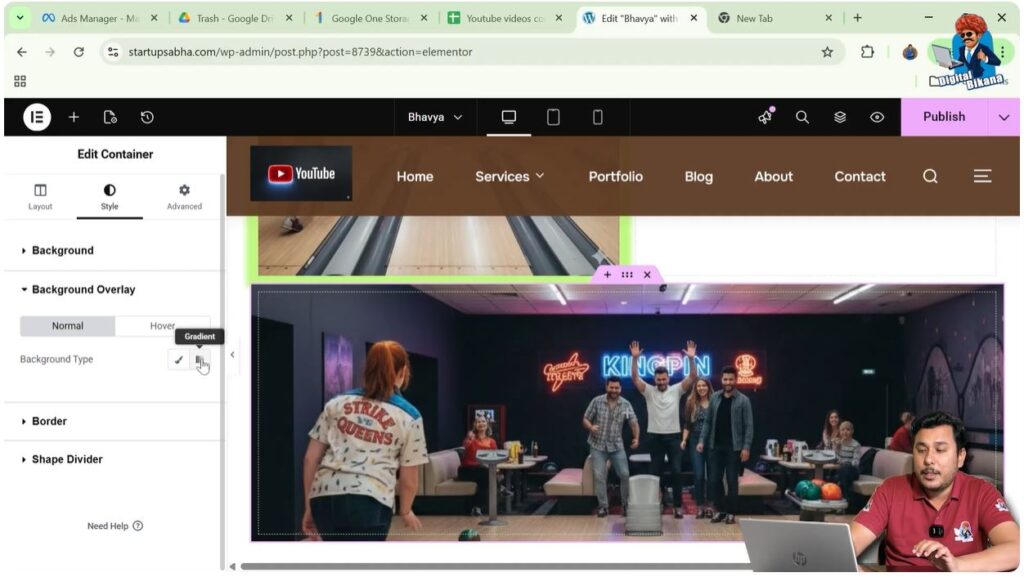Switch to Mobile preview mode
This screenshot has height=577, width=1024.
[597, 117]
